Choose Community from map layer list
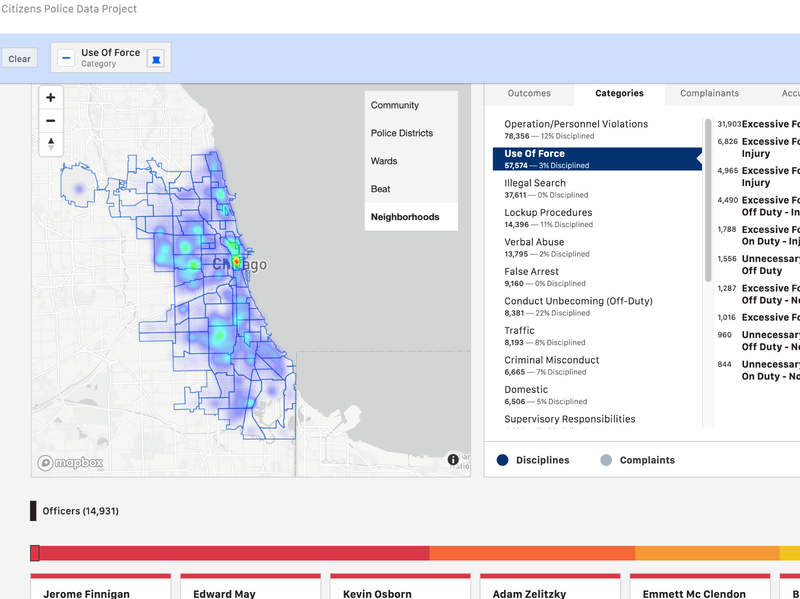Image resolution: width=800 pixels, height=599 pixels. pyautogui.click(x=395, y=105)
